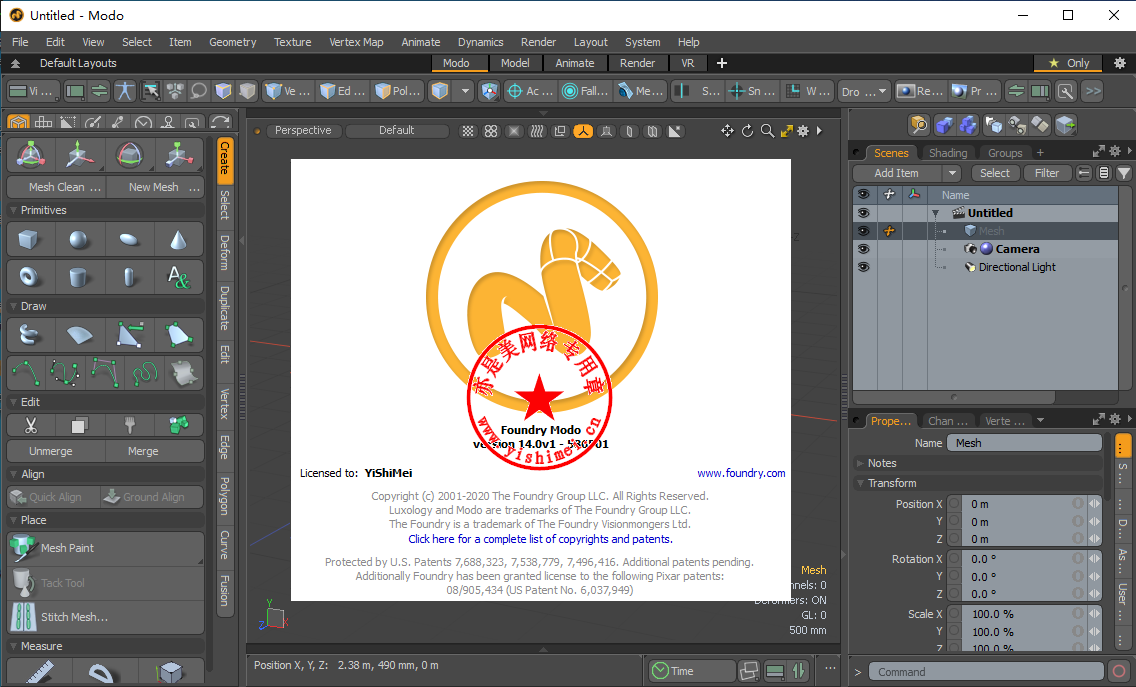The height and width of the screenshot is (687, 1136).
Task: Click the Edges selection mode button
Action: pyautogui.click(x=342, y=91)
